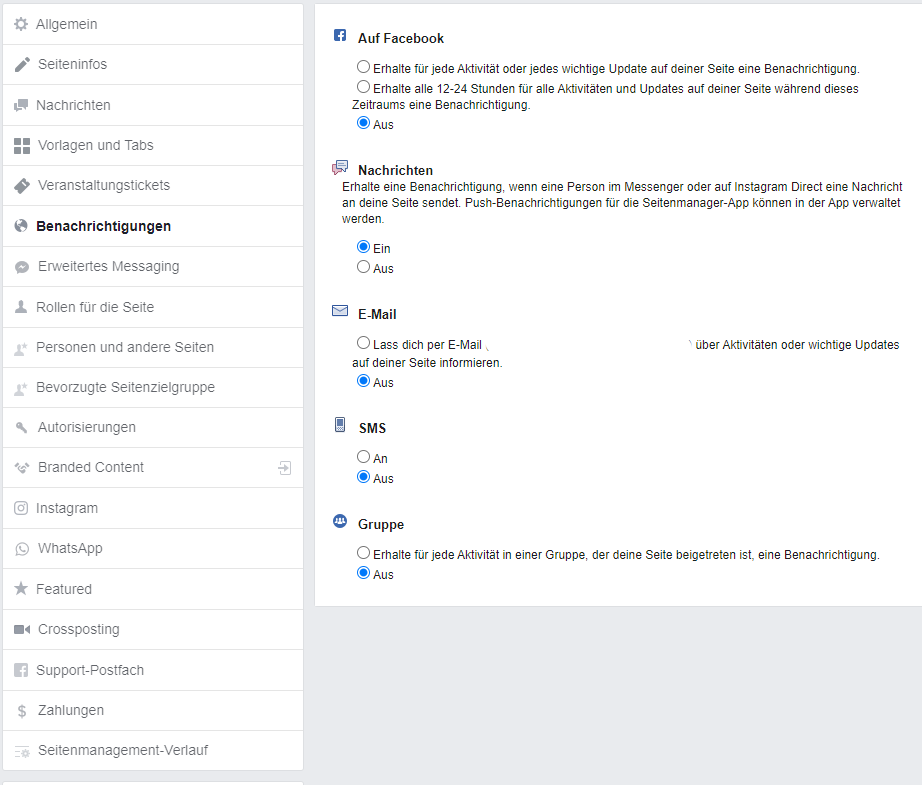Click the phone icon next to SMS heading
This screenshot has width=922, height=785.
click(x=340, y=425)
